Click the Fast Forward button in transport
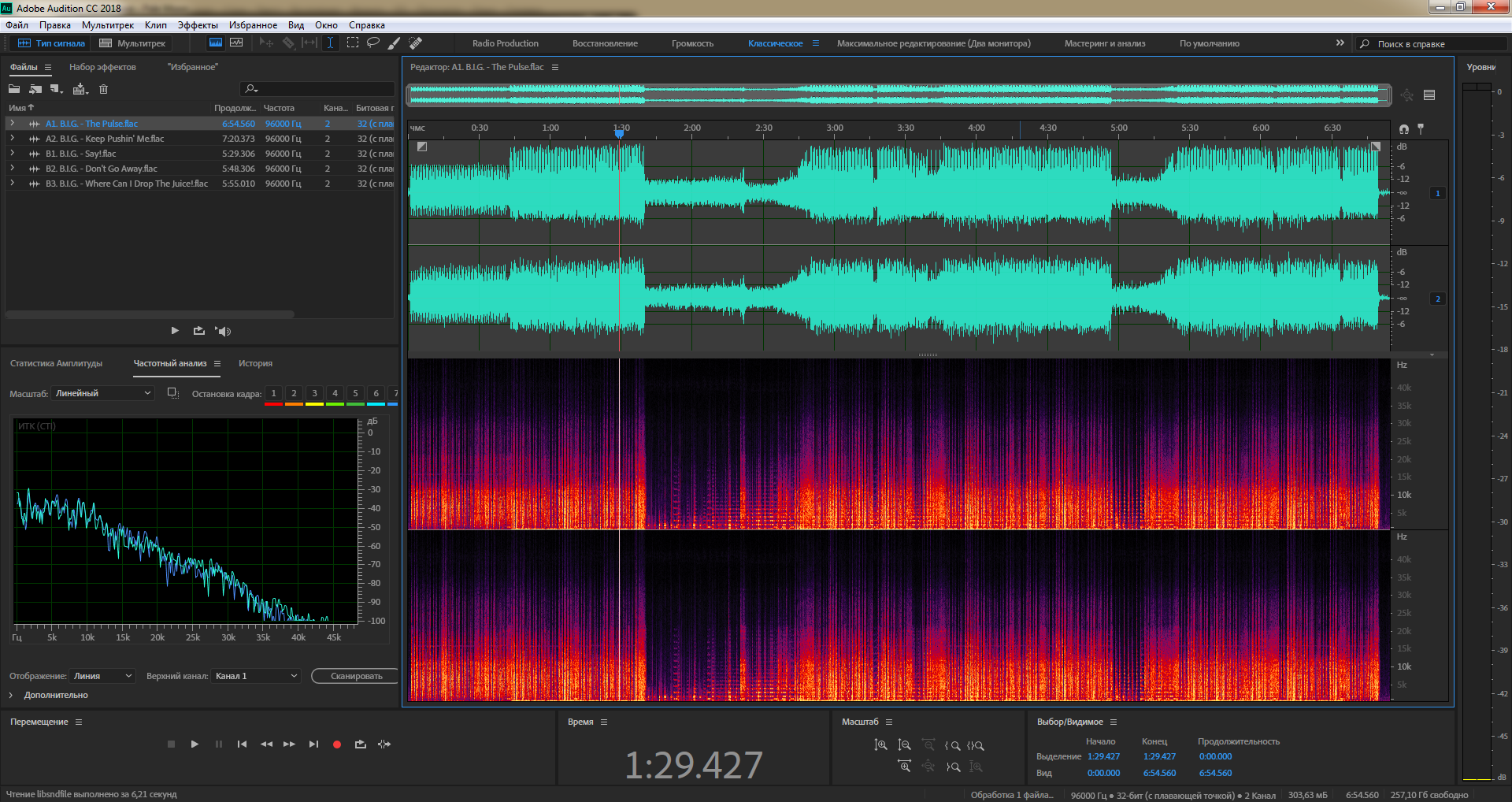Image resolution: width=1512 pixels, height=802 pixels. (x=289, y=744)
